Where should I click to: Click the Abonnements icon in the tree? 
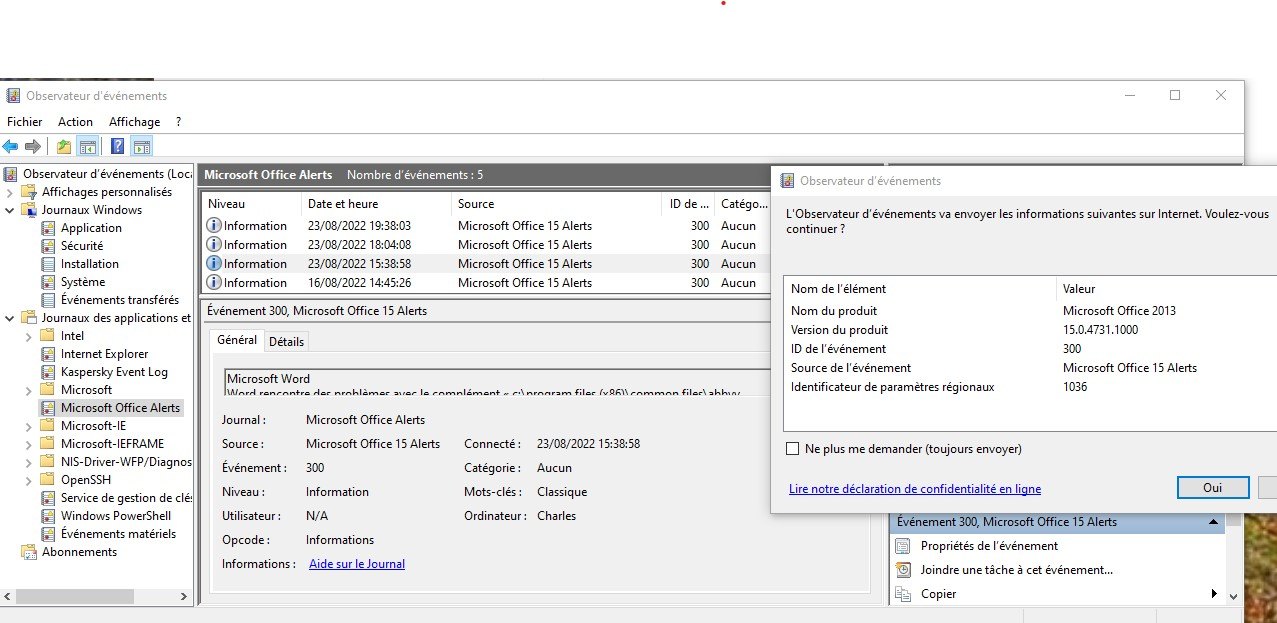click(29, 552)
